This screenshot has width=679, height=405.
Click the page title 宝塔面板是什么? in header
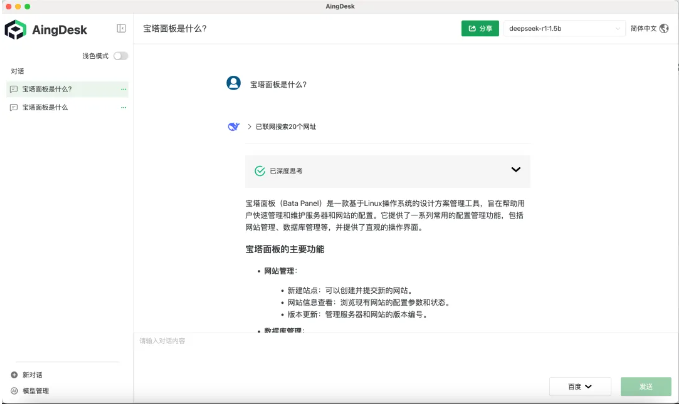point(175,29)
